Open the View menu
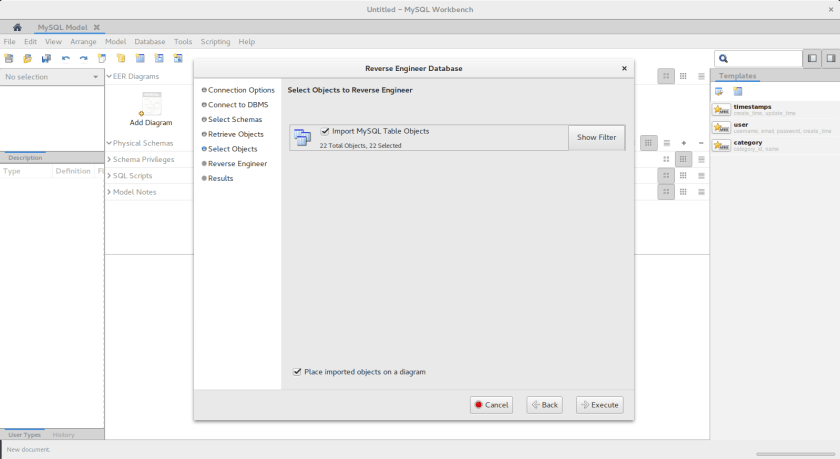The height and width of the screenshot is (459, 840). (x=53, y=41)
